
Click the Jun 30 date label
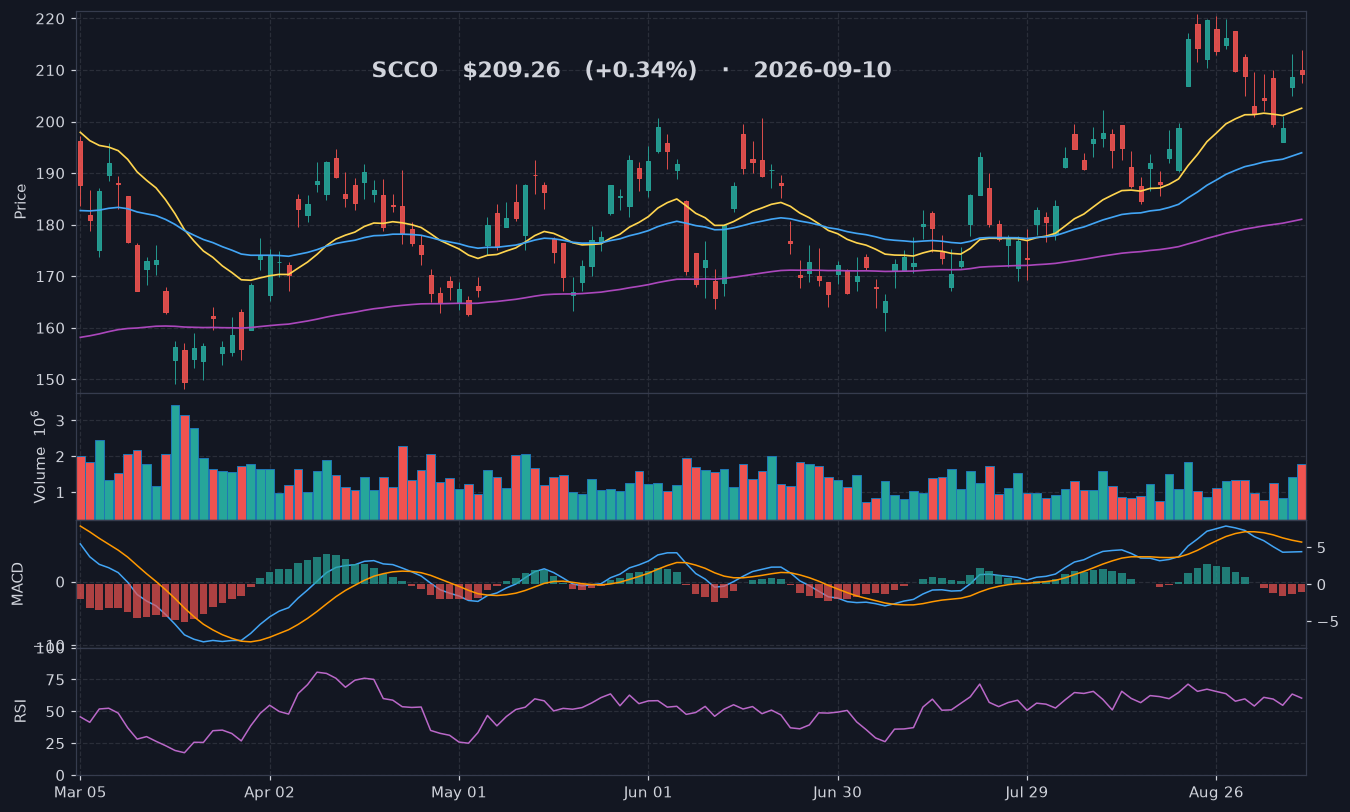(x=837, y=792)
